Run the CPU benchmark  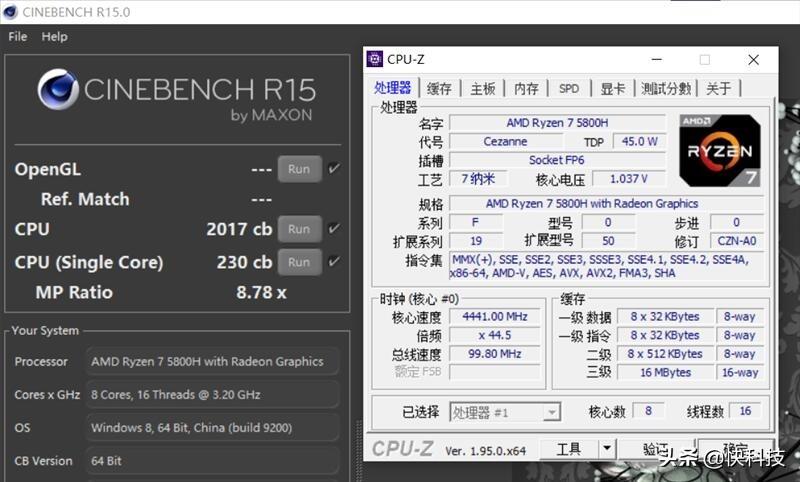[x=299, y=229]
